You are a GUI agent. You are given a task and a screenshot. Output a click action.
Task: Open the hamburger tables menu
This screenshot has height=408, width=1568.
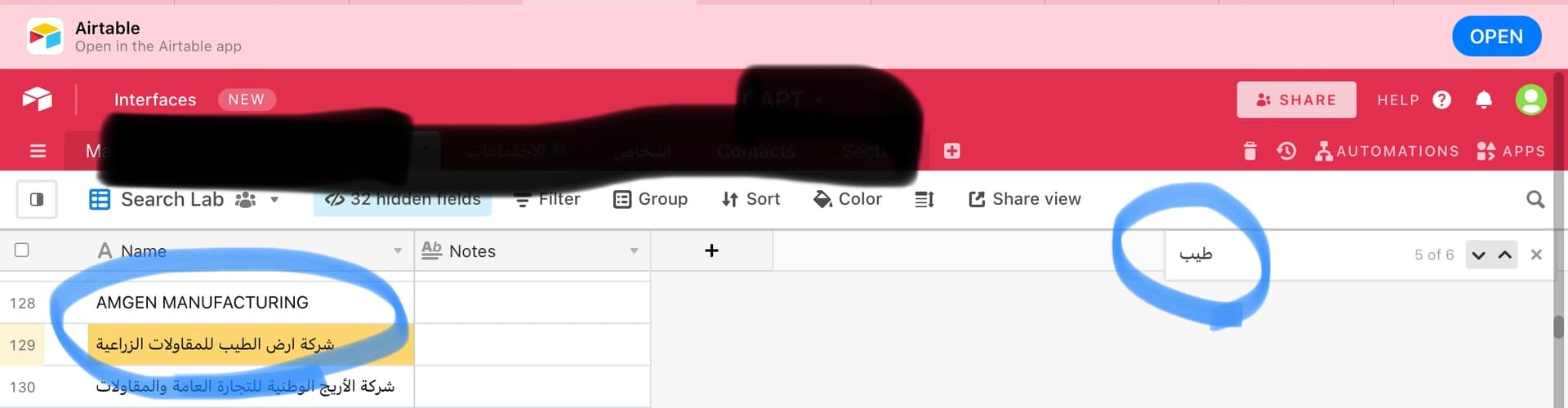click(x=38, y=151)
